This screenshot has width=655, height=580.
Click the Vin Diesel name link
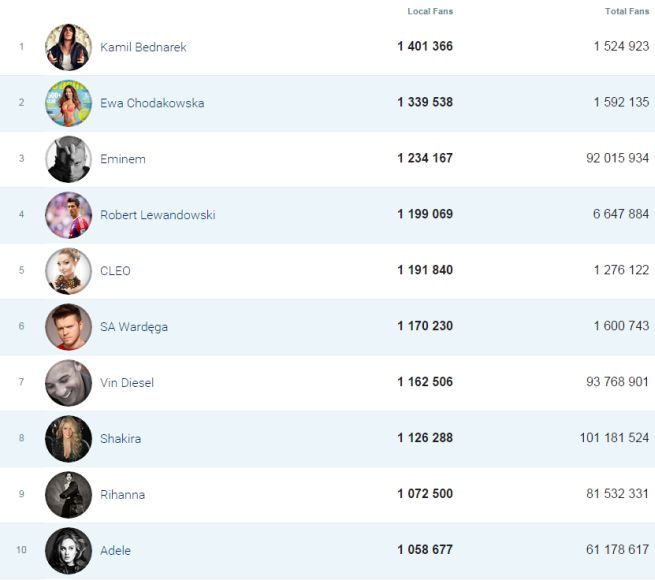tap(127, 383)
